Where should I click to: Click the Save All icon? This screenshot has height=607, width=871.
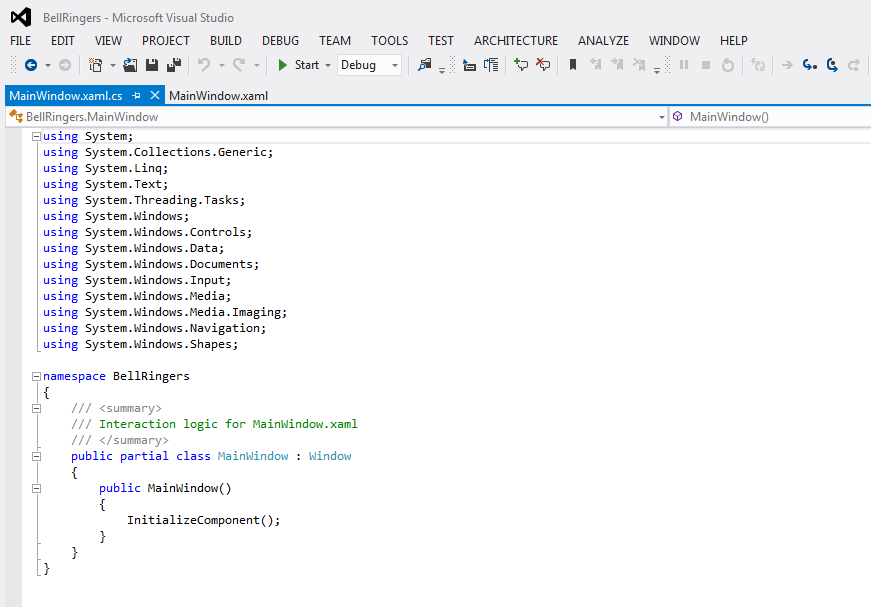(174, 65)
